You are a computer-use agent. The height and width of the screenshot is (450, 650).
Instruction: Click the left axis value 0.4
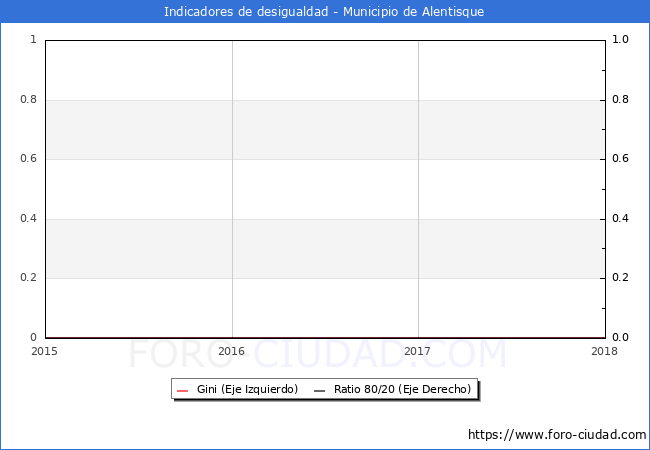pos(29,218)
